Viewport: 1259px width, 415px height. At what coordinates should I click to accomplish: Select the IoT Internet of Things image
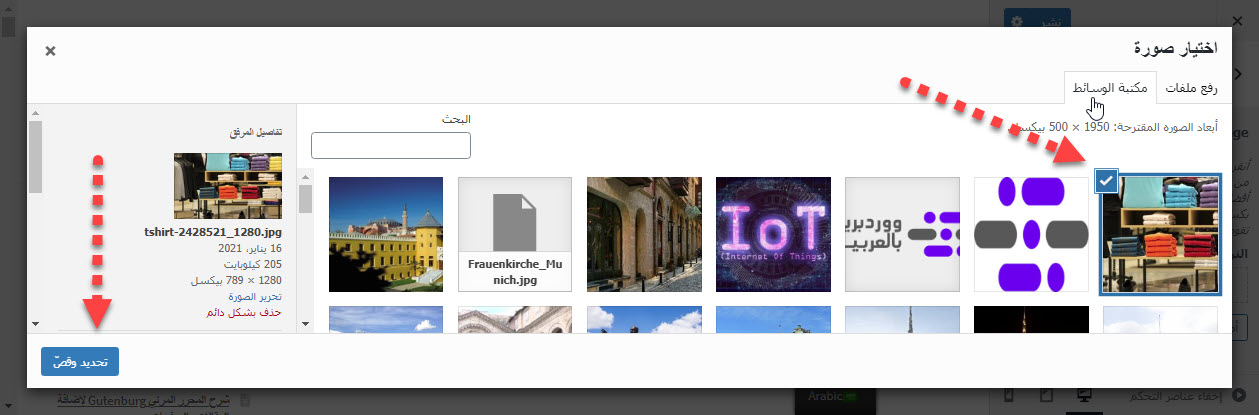[773, 234]
